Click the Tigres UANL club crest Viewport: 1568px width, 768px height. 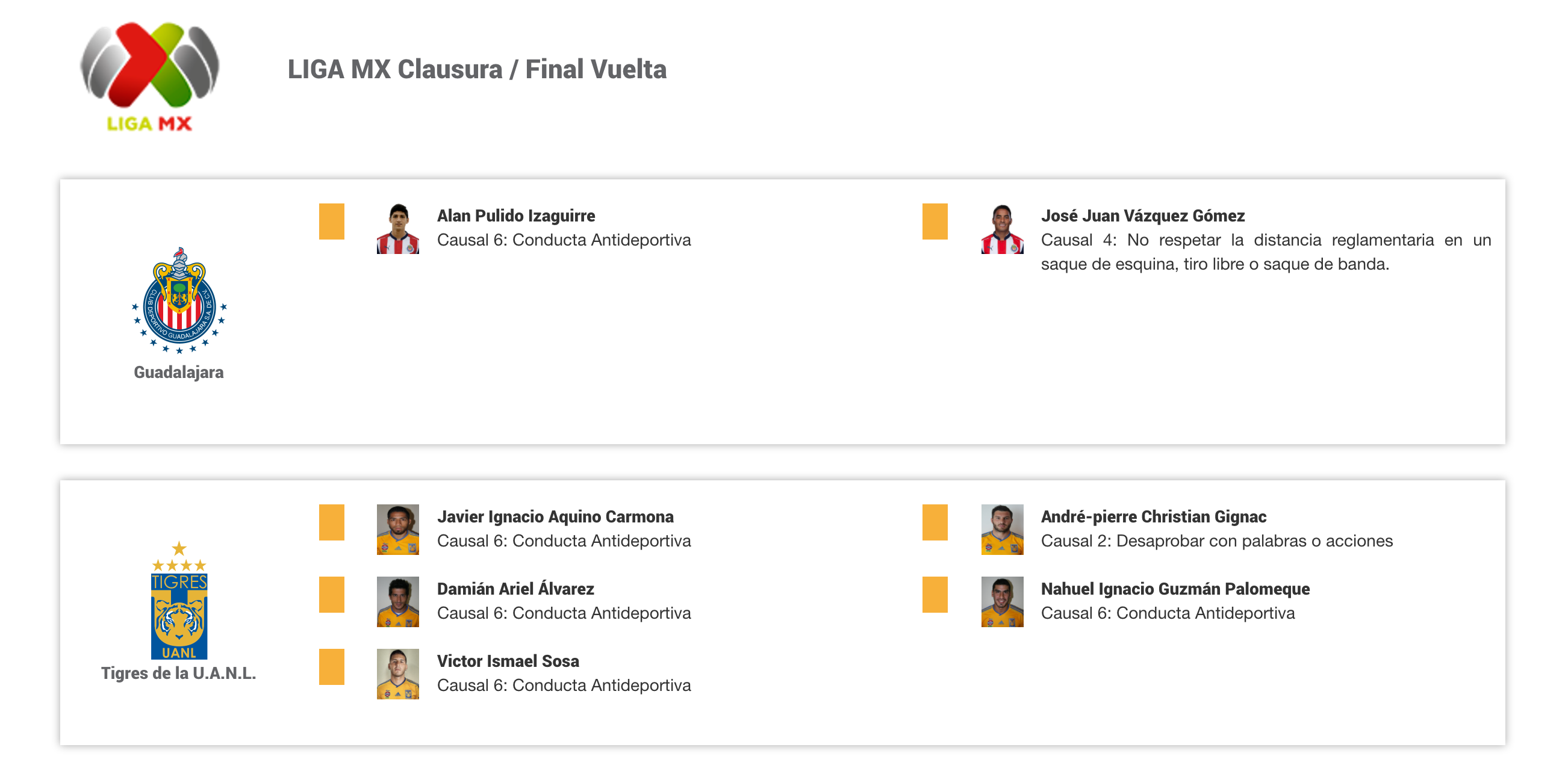click(x=179, y=600)
